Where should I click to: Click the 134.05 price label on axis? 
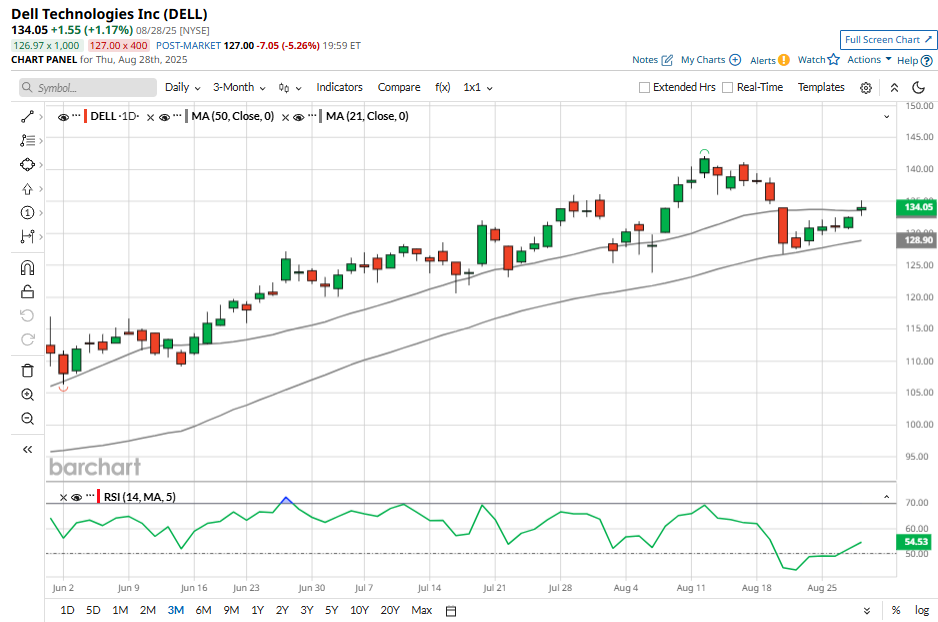point(917,207)
